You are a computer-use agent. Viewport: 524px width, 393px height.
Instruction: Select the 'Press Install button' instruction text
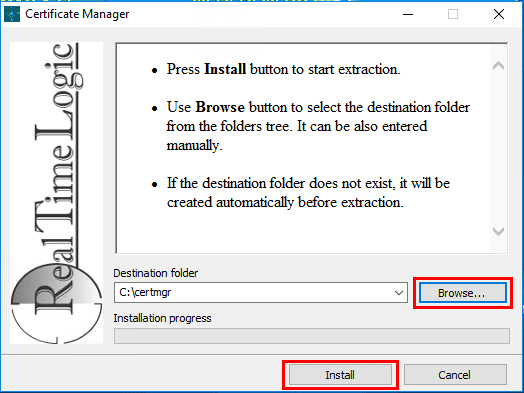(283, 69)
